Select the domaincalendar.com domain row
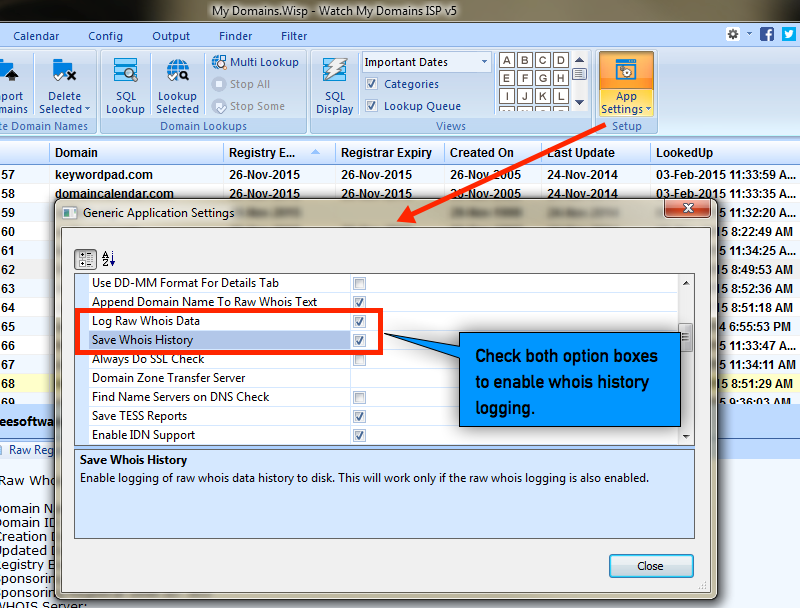This screenshot has width=800, height=608. point(400,193)
